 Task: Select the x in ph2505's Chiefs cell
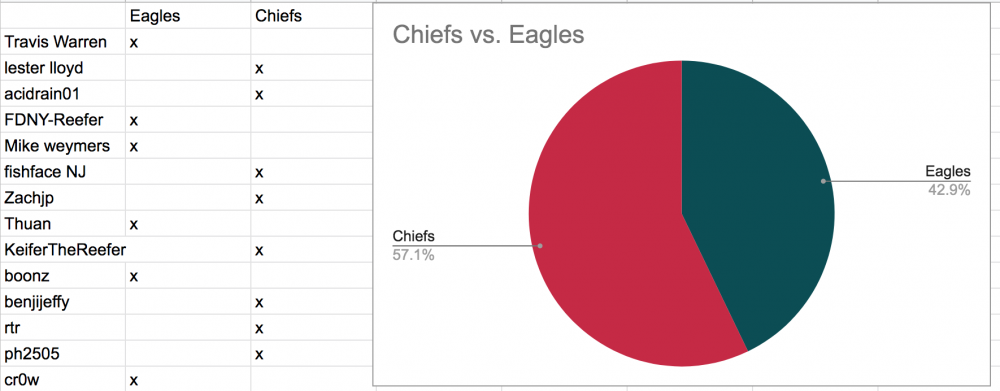[259, 355]
